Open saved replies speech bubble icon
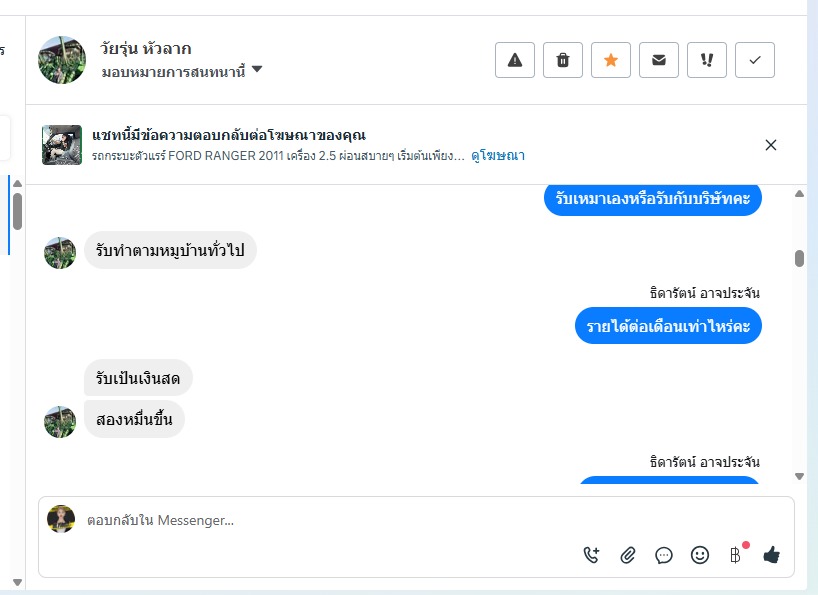The width and height of the screenshot is (818, 595). click(664, 555)
